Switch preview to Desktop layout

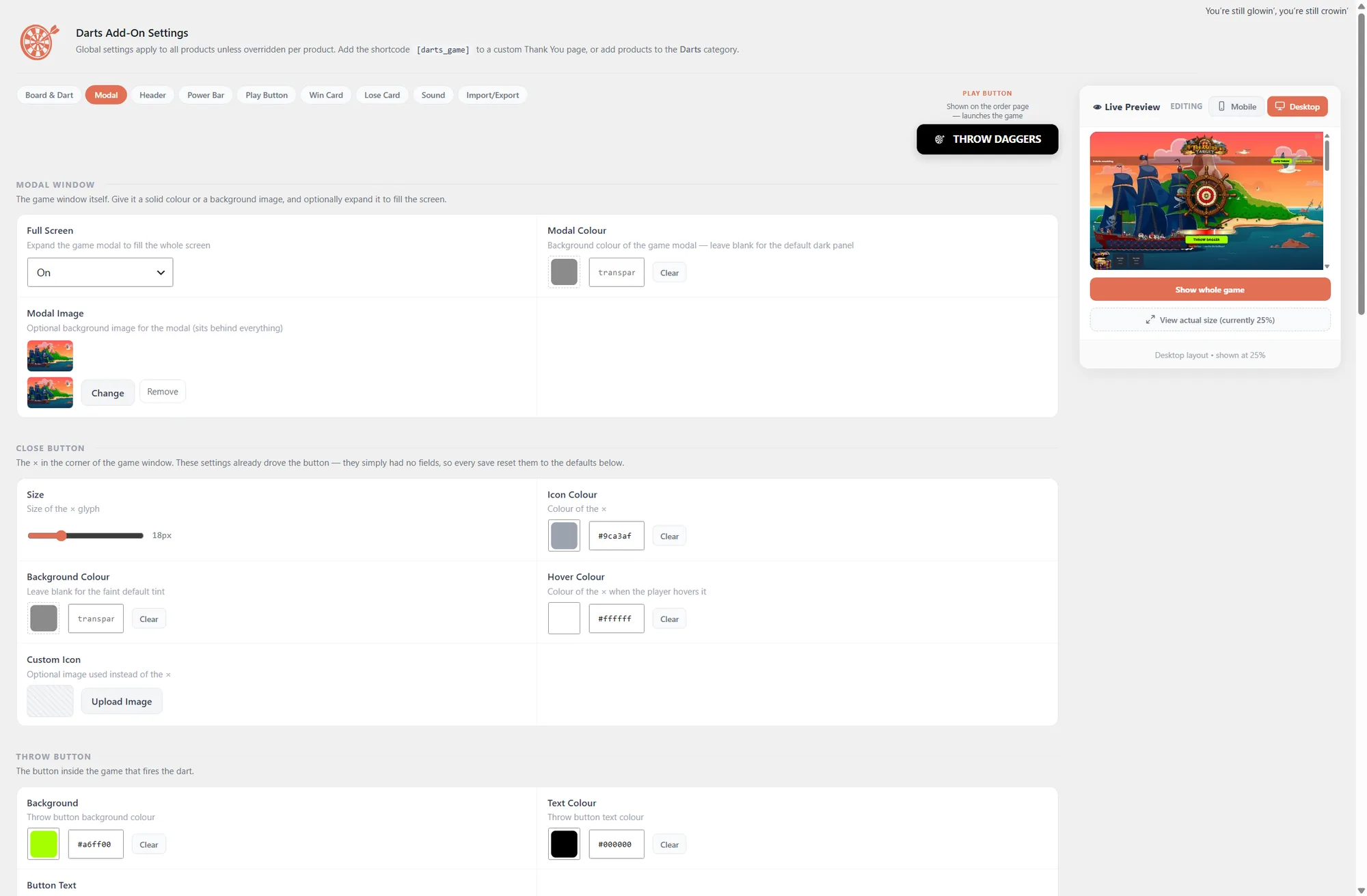point(1297,107)
